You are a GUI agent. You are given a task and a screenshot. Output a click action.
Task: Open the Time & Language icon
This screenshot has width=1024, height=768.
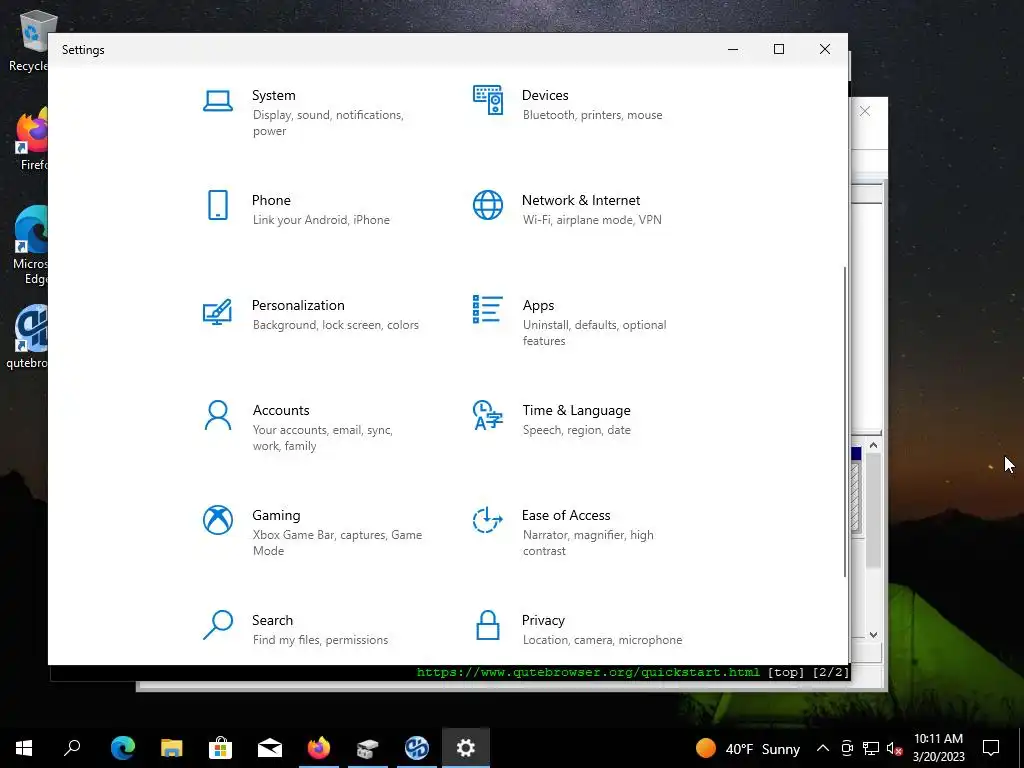click(x=488, y=415)
